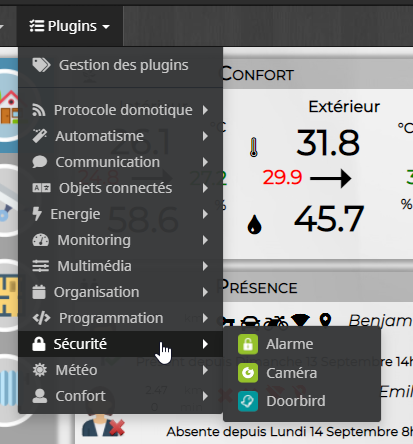Select the Sécurité menu entry
413x444 pixels.
tap(120, 344)
